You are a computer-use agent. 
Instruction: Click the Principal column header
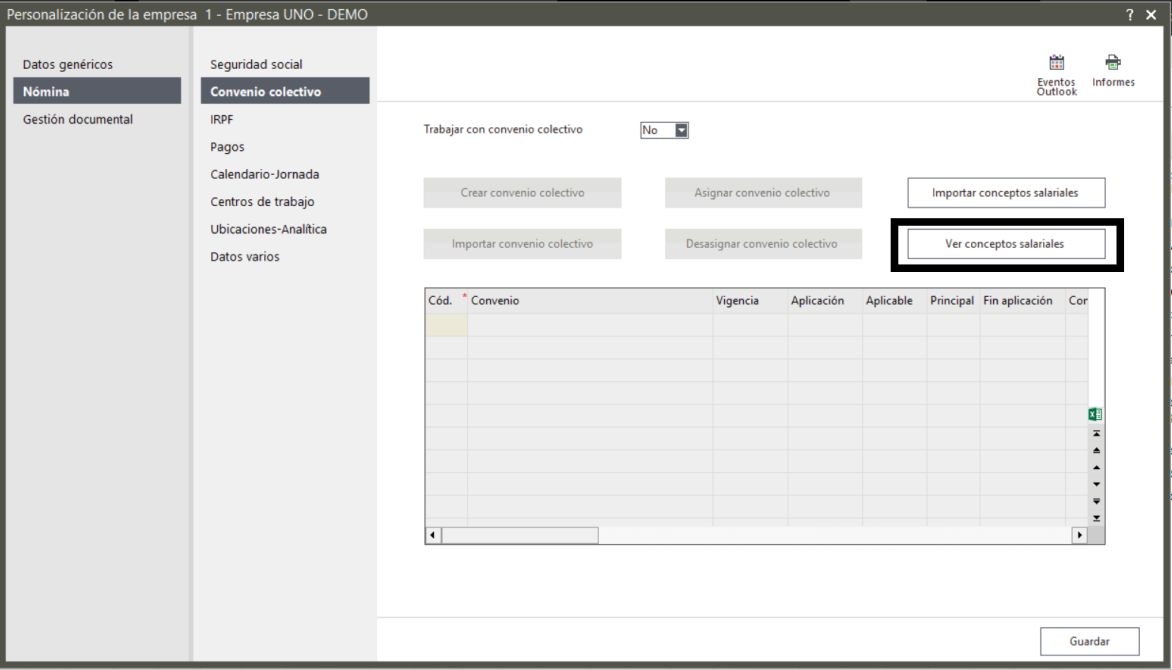point(953,301)
